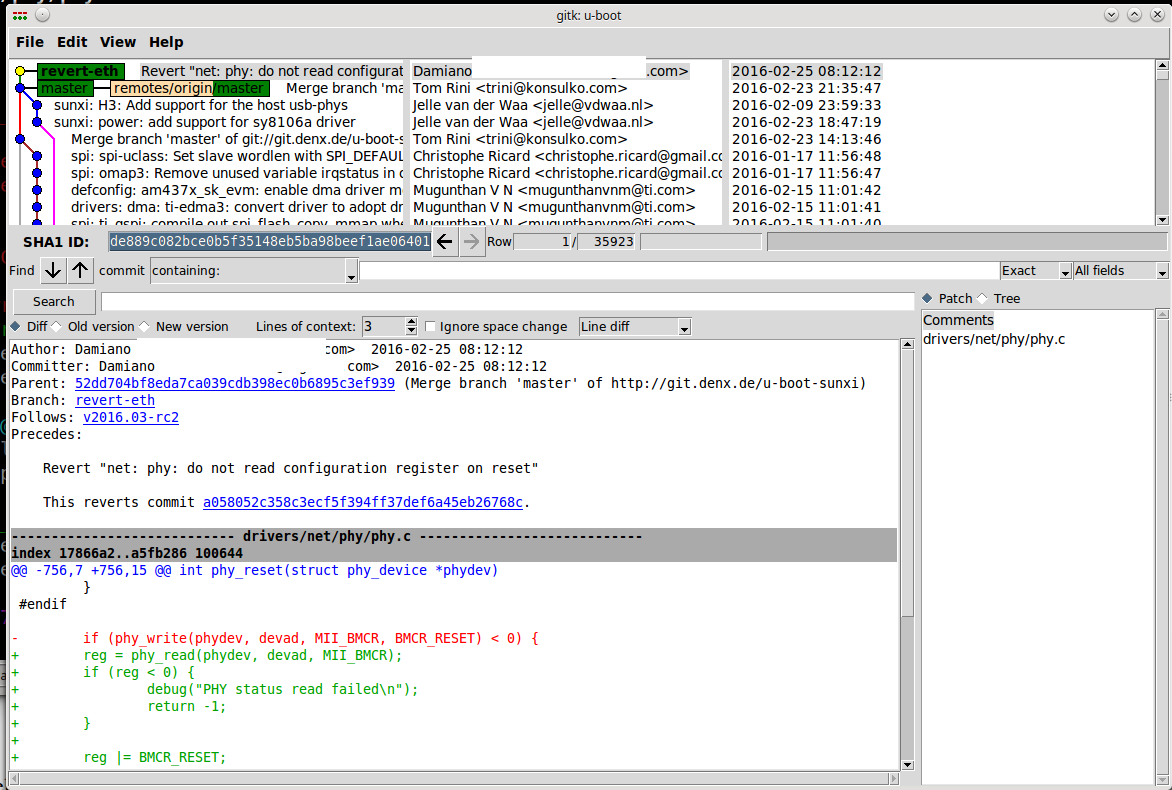Open reverted commit link a058052c358c3ecf...

pos(363,502)
